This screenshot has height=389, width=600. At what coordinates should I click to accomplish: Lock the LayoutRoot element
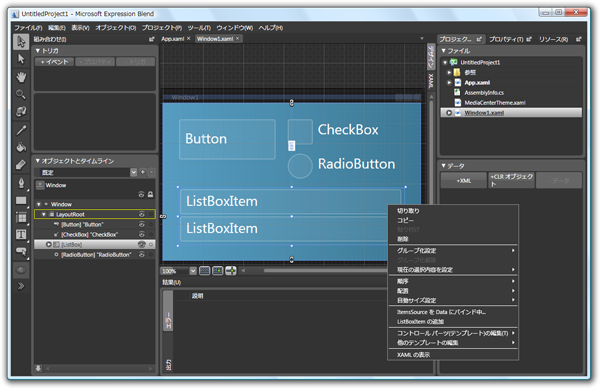coord(151,214)
